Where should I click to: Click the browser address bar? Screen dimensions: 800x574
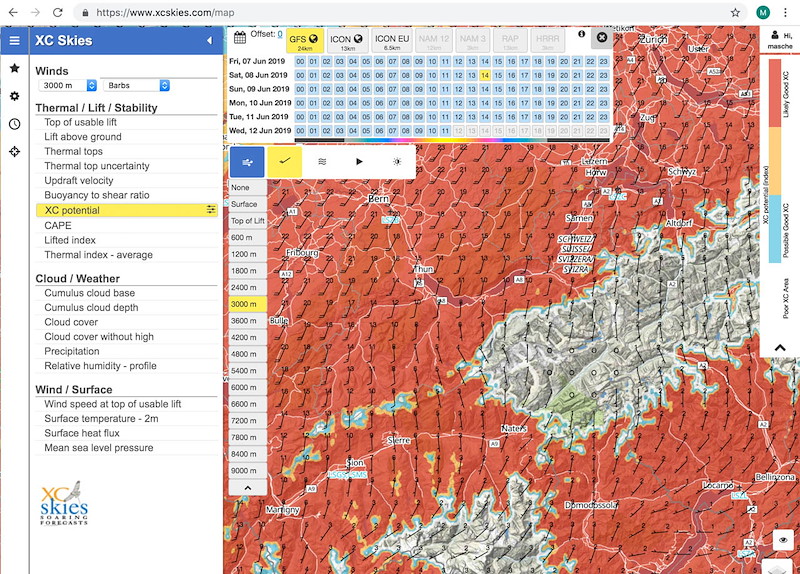click(x=408, y=12)
